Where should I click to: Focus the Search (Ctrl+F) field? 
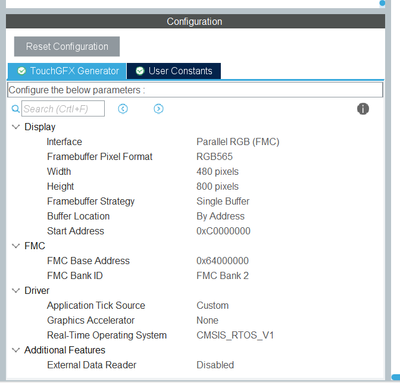[x=63, y=109]
